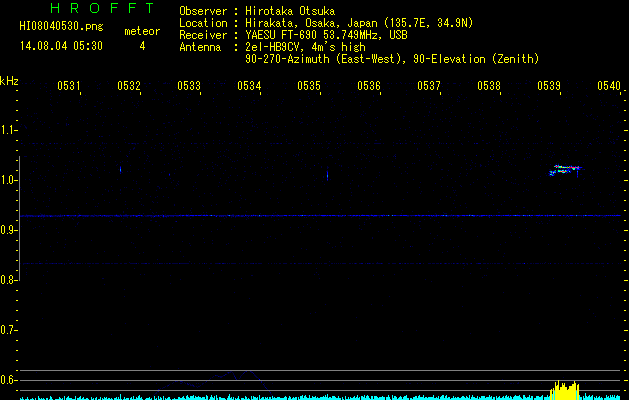Screen dimensions: 629x400
Task: Click the meteor count value 4
Action: coord(142,46)
